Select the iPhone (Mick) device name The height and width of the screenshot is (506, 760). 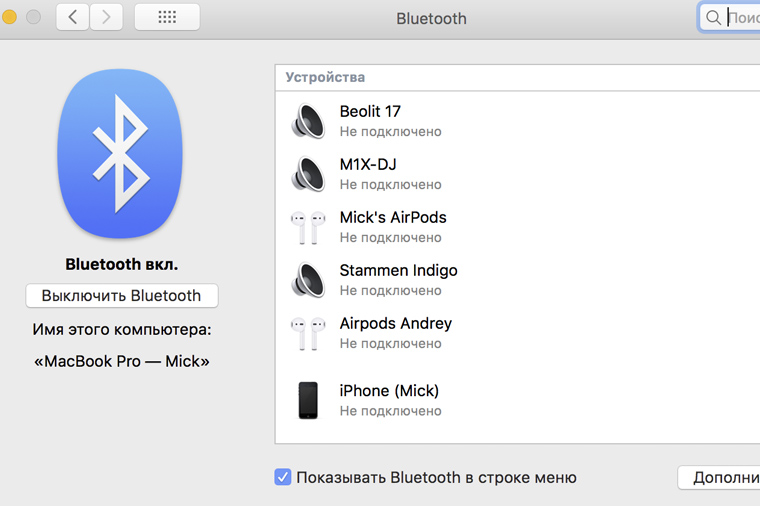click(x=389, y=391)
